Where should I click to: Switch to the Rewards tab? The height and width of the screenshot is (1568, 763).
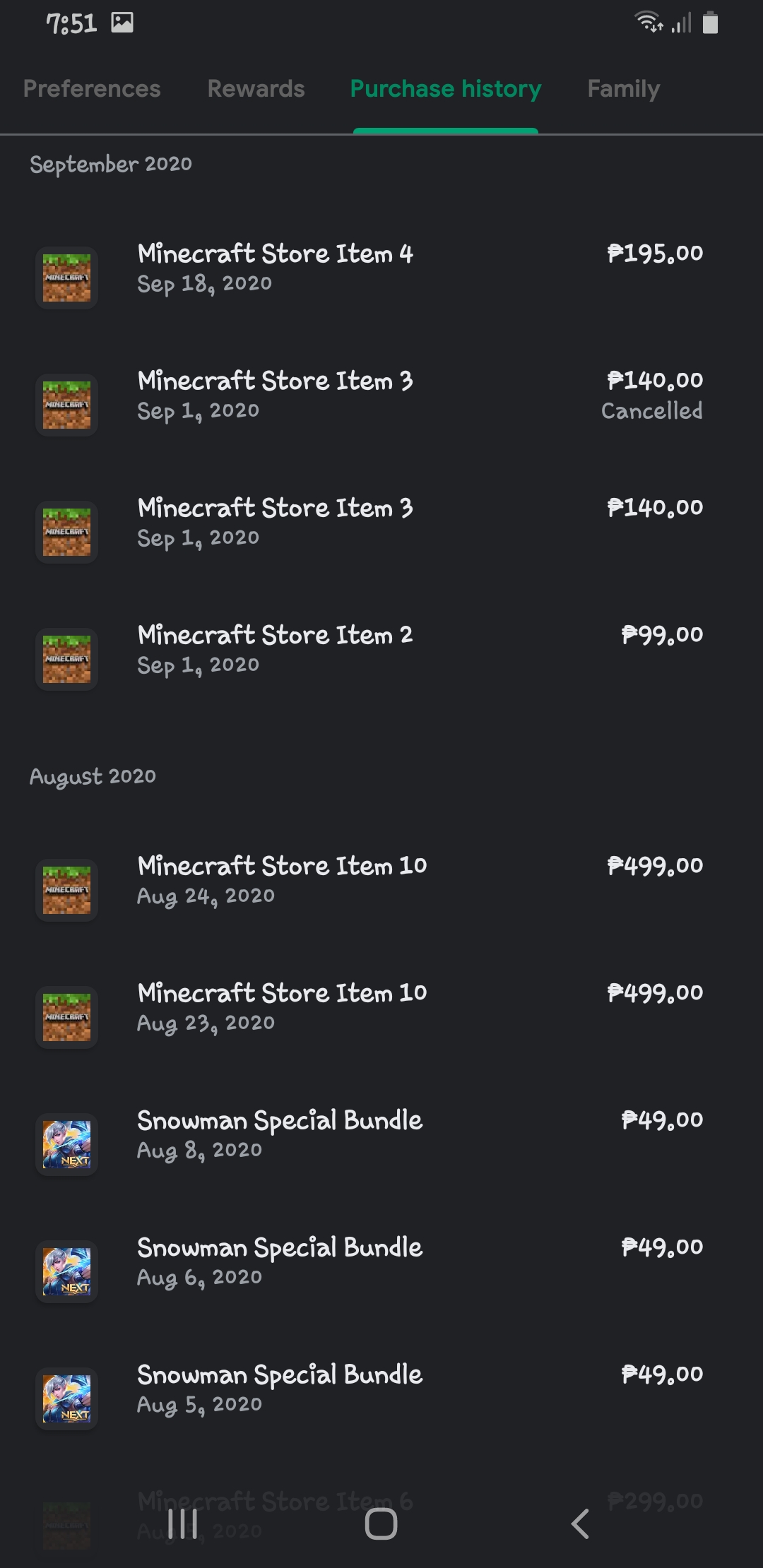click(x=256, y=89)
